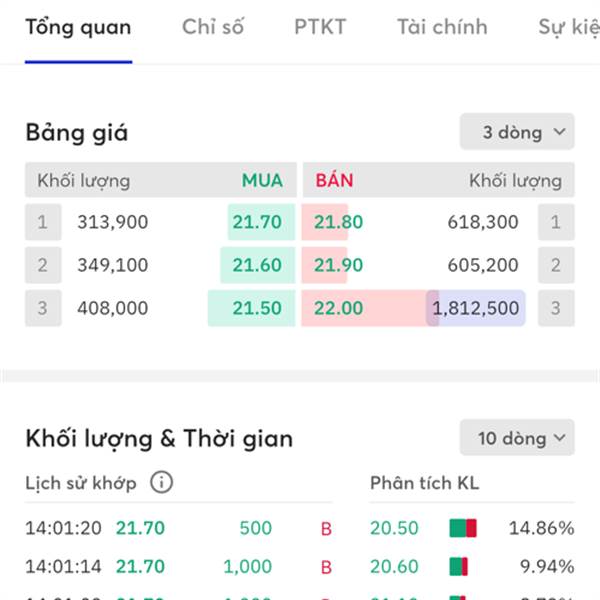Switch to the Chỉ số tab
The height and width of the screenshot is (600, 600).
click(x=213, y=27)
